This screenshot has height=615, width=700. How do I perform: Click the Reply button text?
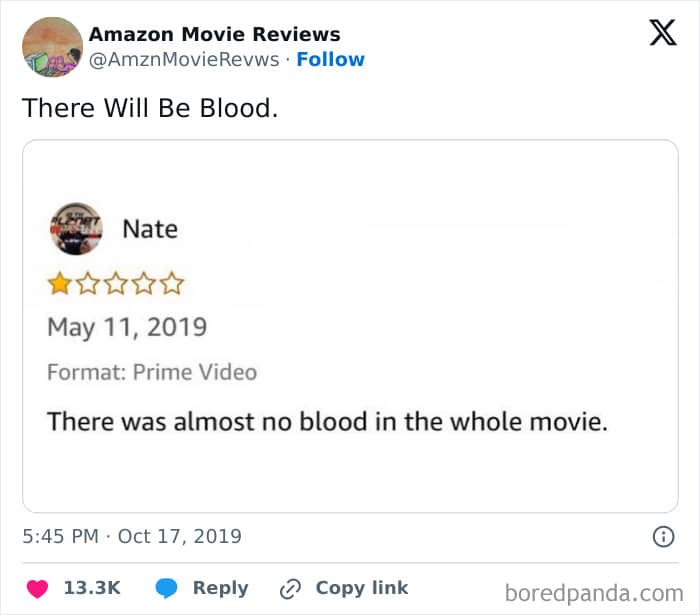click(220, 588)
